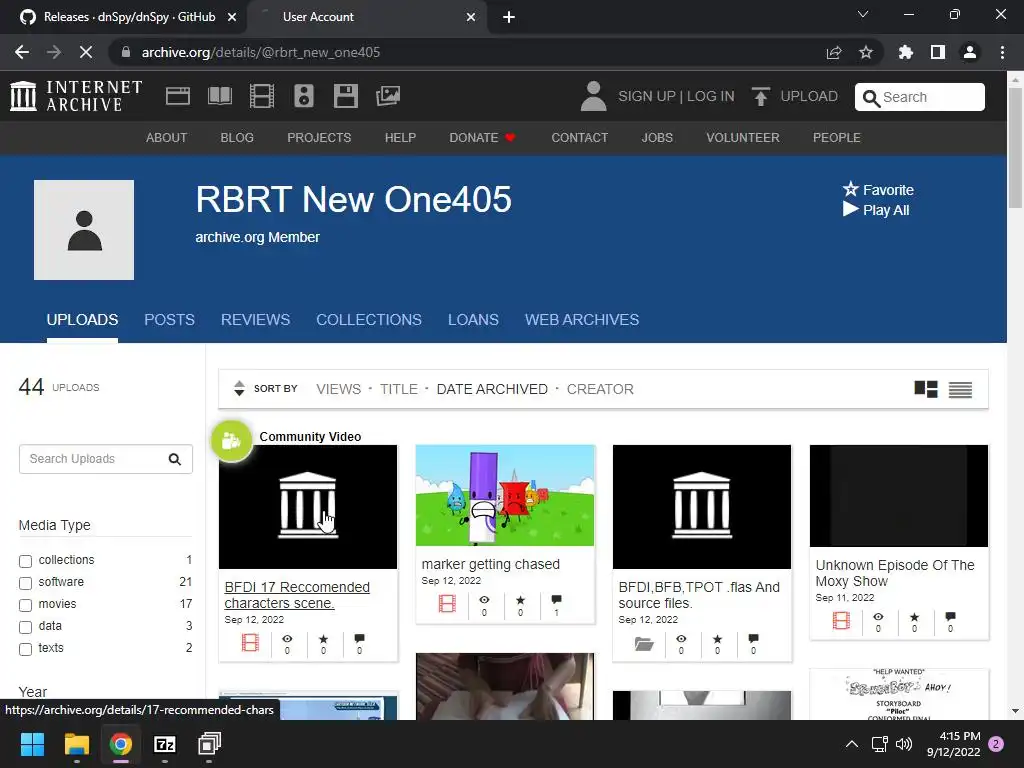
Task: Switch to tile view layout icon
Action: (x=926, y=389)
